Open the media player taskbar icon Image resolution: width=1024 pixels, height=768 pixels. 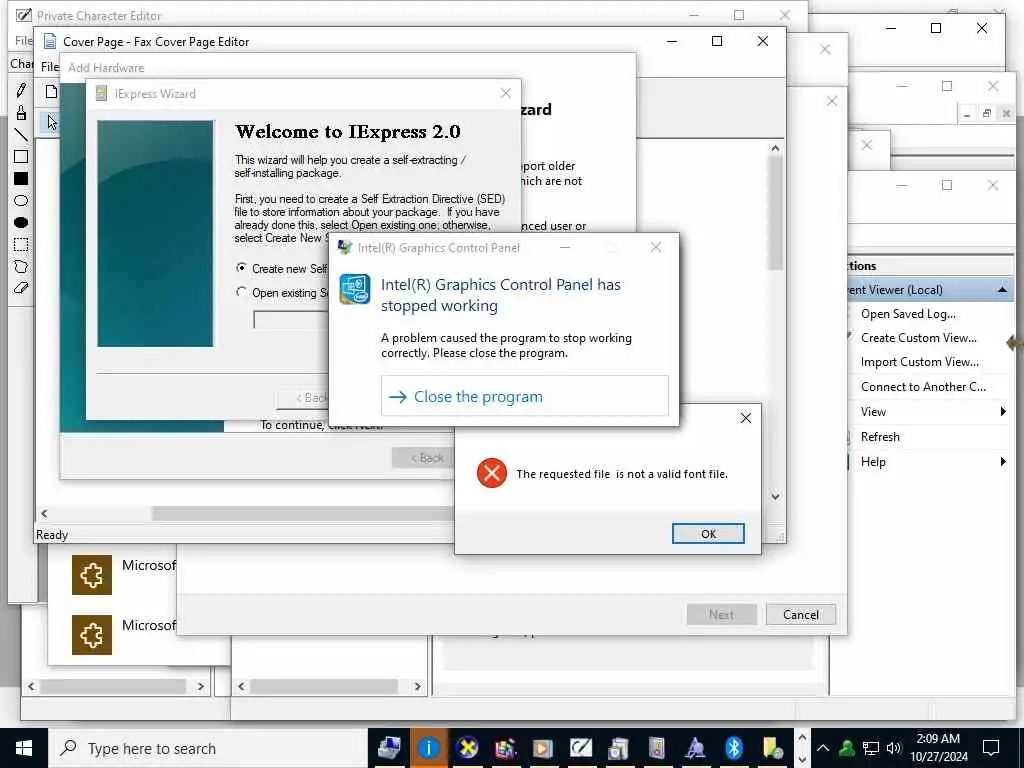(x=543, y=748)
